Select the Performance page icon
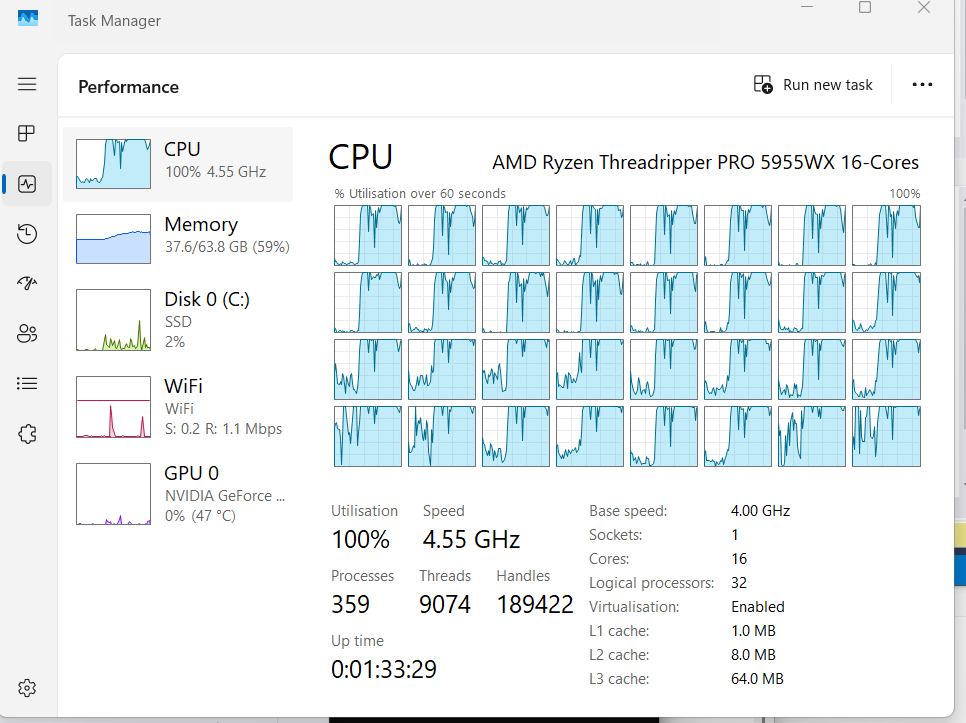Viewport: 966px width, 723px height. coord(27,184)
